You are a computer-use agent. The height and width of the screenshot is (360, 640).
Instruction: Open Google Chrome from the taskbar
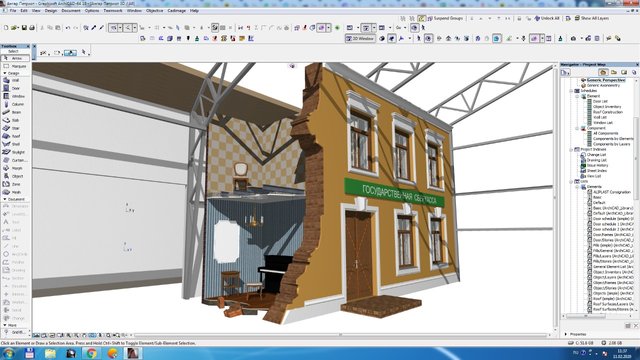[x=91, y=353]
